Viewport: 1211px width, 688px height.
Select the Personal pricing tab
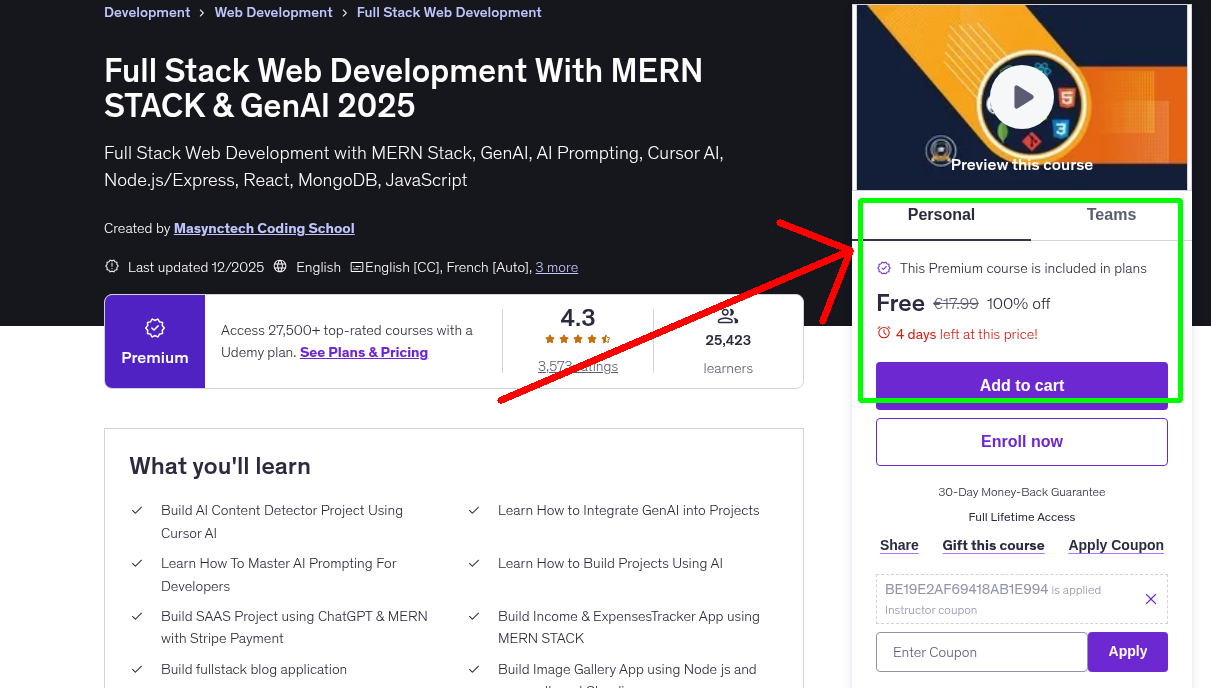941,214
